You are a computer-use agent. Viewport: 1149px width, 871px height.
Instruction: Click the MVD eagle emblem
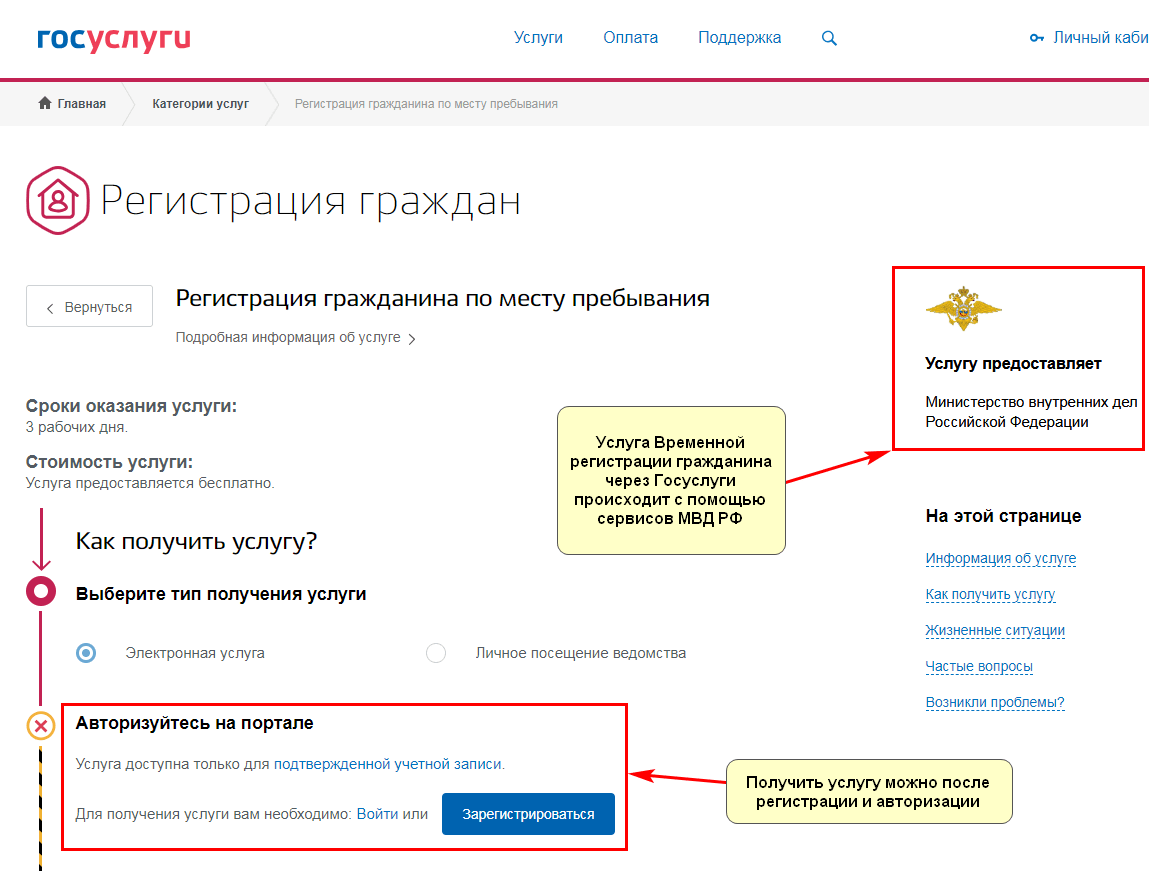point(963,308)
